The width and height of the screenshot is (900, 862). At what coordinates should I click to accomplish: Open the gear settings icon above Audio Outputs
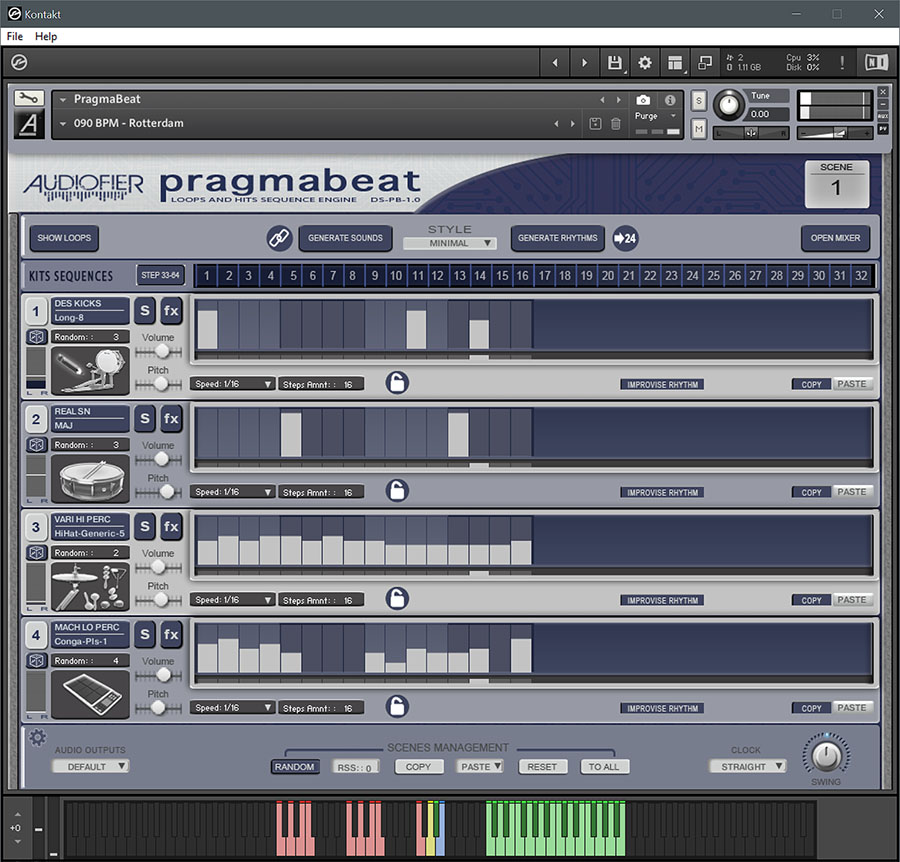point(37,737)
